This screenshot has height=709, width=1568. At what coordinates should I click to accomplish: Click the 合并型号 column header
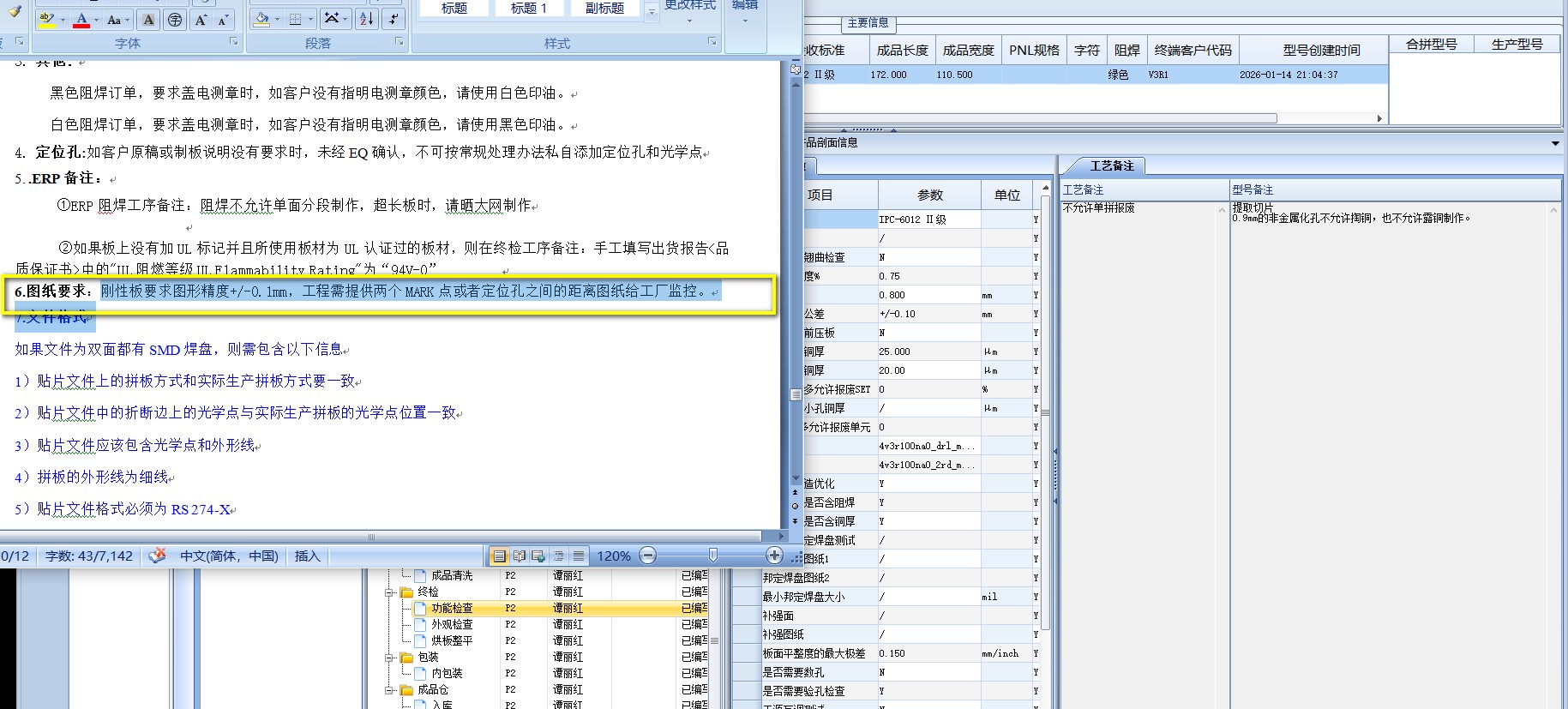1431,45
